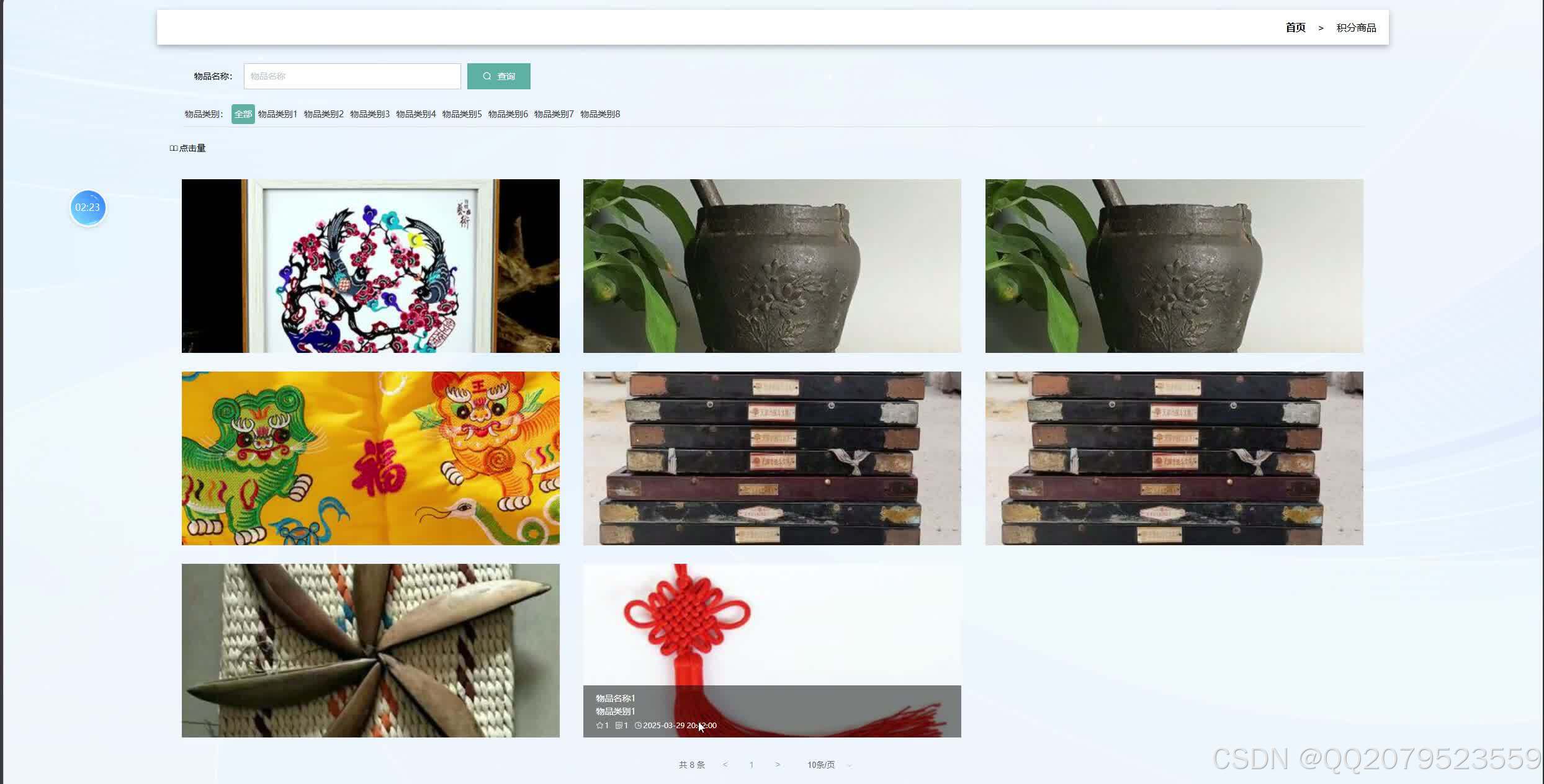Open the paper-cut artwork item
The image size is (1544, 784).
(370, 266)
